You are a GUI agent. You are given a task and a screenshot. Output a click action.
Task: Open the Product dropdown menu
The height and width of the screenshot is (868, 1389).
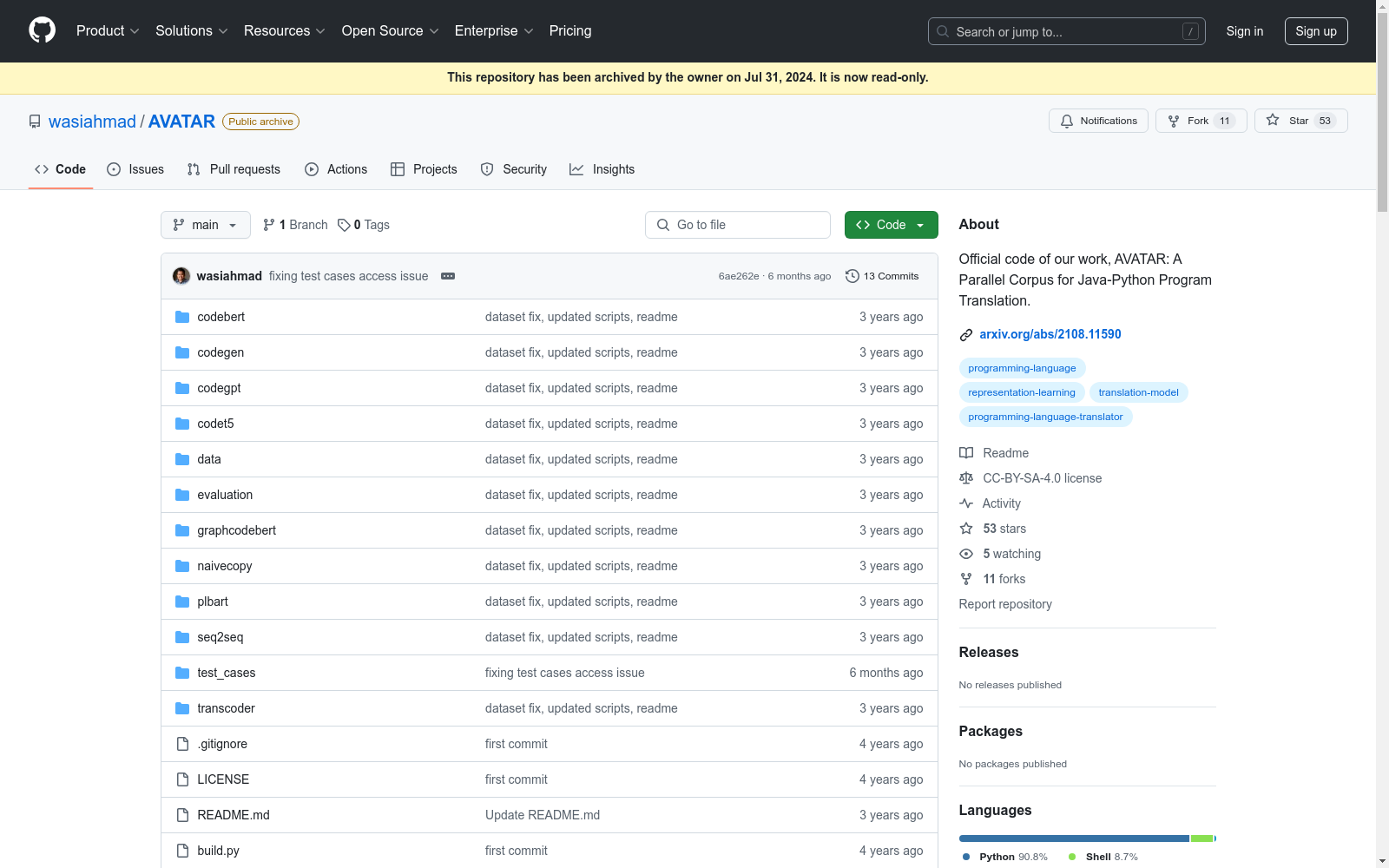(x=108, y=30)
